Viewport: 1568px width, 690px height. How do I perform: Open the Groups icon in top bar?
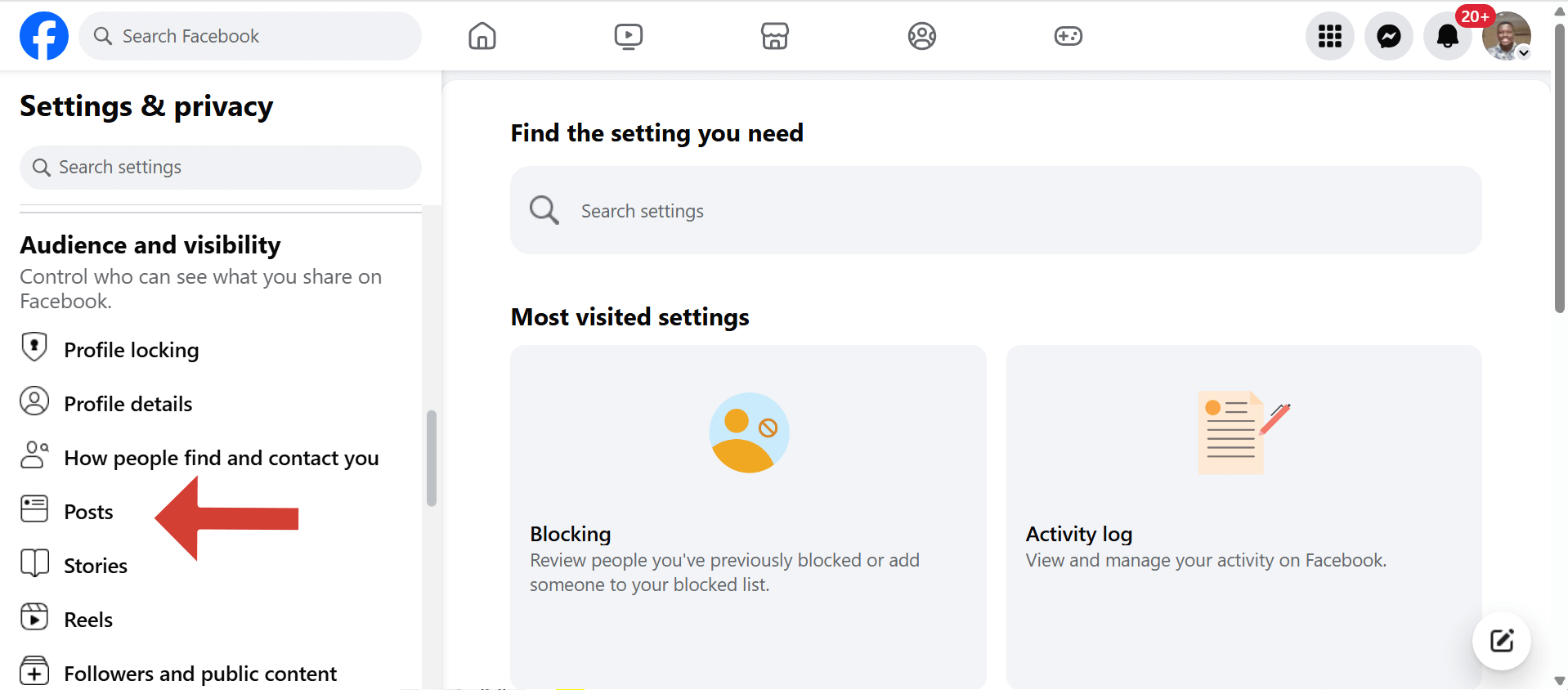tap(921, 36)
